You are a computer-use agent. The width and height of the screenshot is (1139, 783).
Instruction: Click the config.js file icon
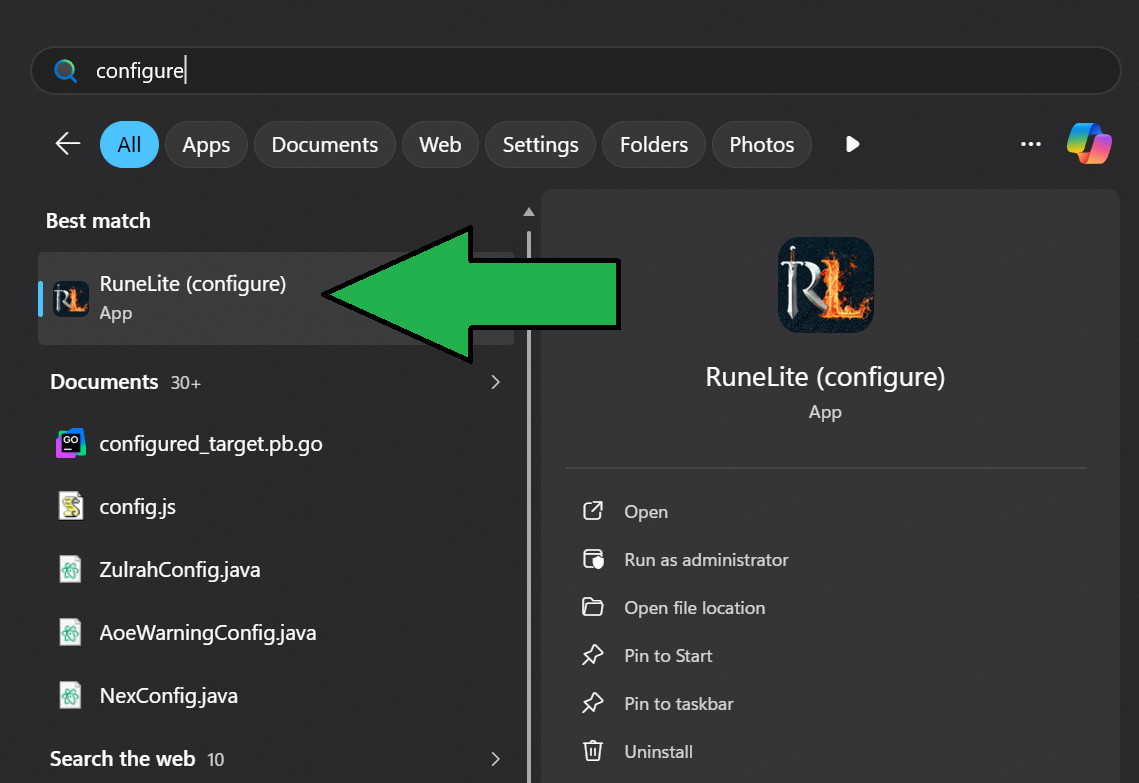[x=71, y=507]
